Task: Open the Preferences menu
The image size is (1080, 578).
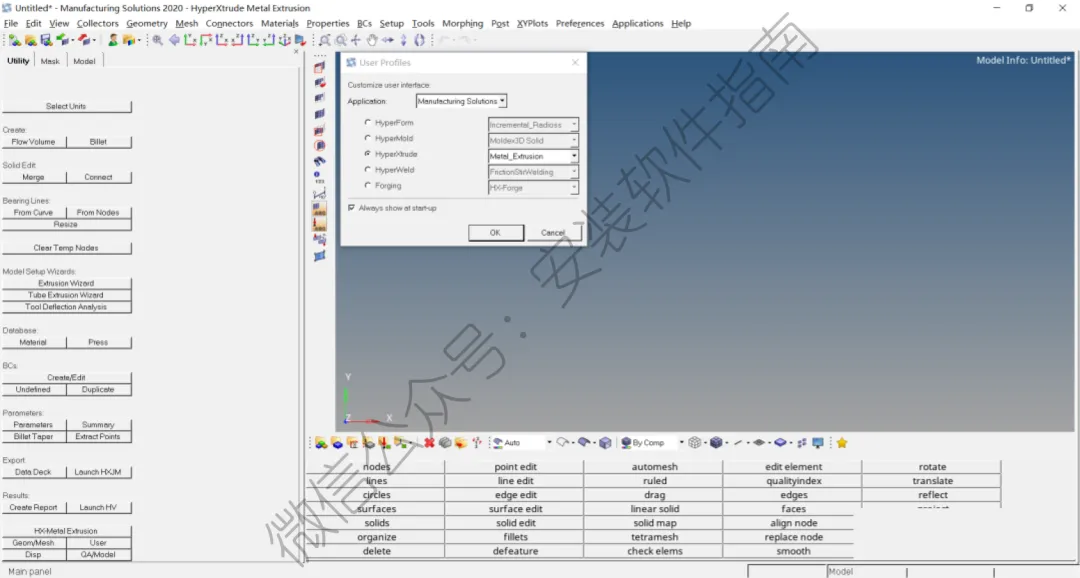Action: point(580,23)
